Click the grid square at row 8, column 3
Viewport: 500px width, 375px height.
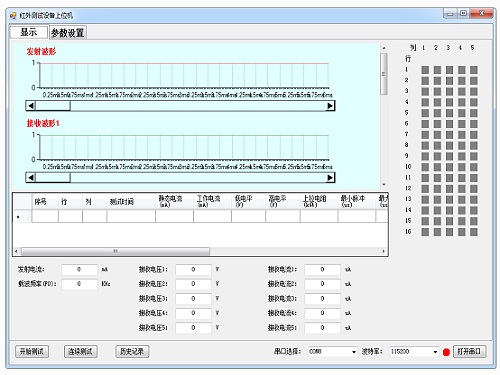click(x=449, y=145)
